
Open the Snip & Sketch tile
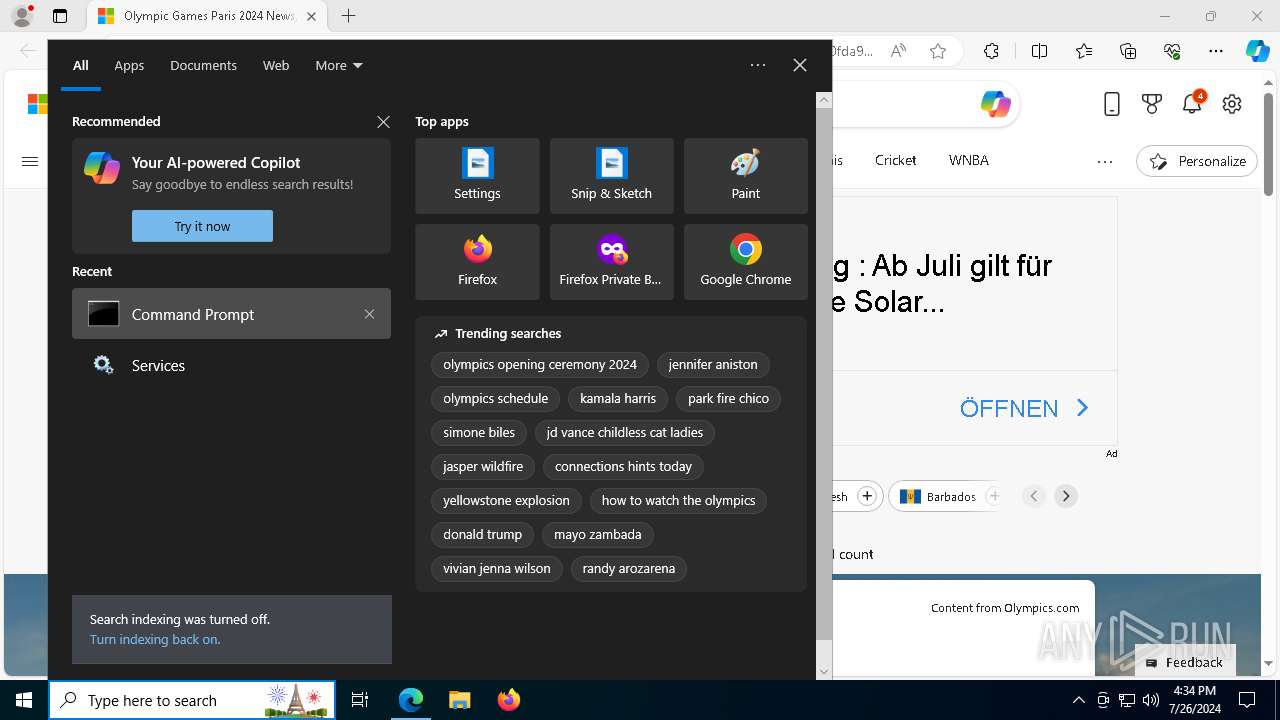pyautogui.click(x=611, y=176)
